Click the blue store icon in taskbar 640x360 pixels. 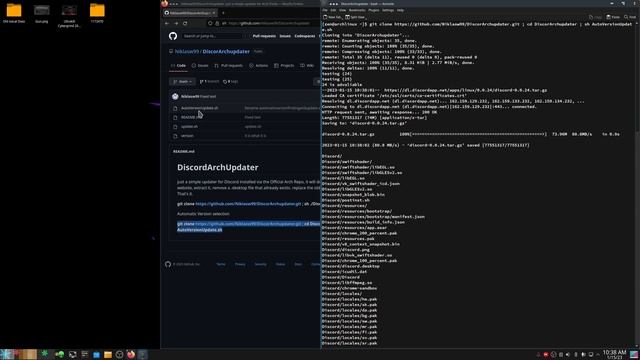point(96,354)
